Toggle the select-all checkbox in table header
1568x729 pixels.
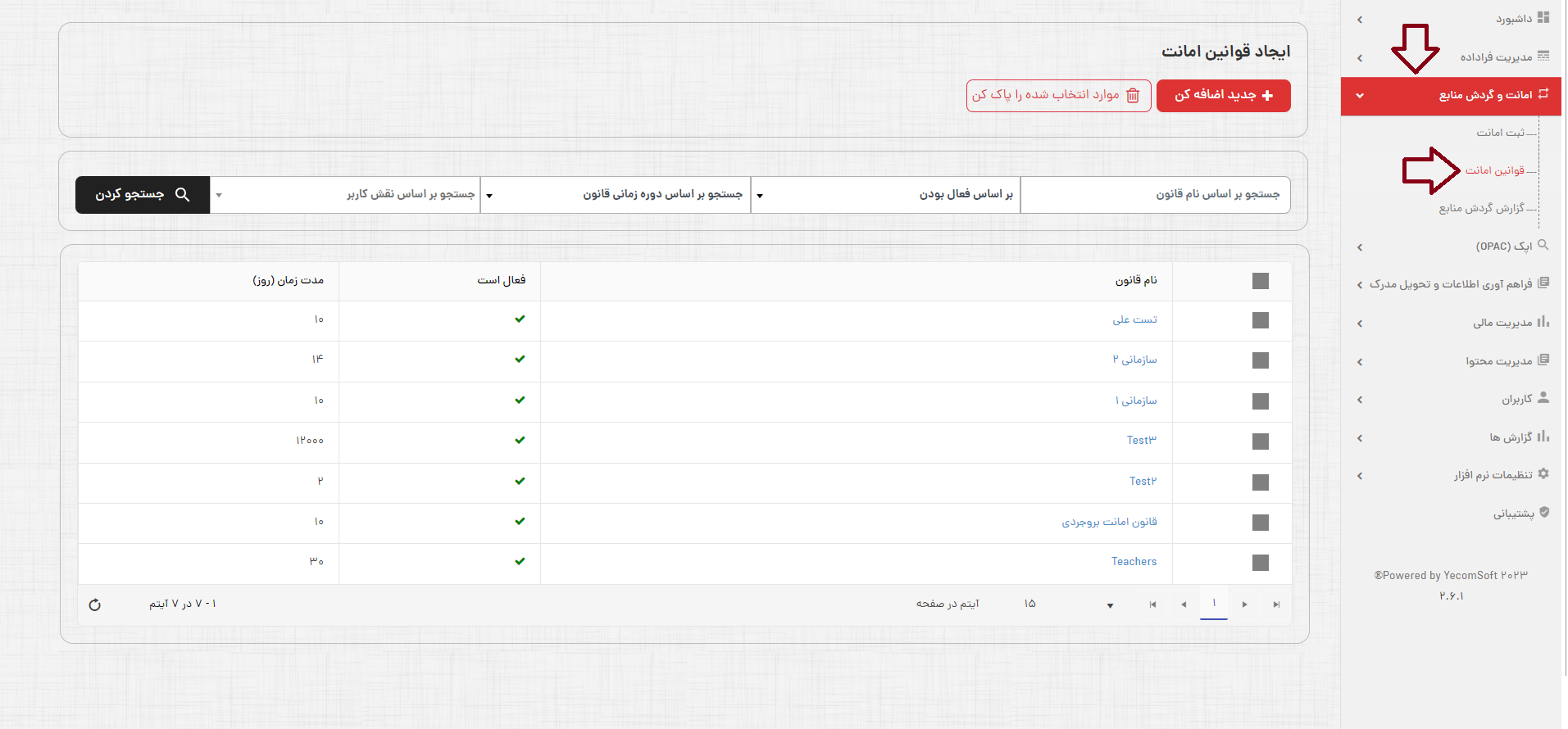pyautogui.click(x=1261, y=281)
